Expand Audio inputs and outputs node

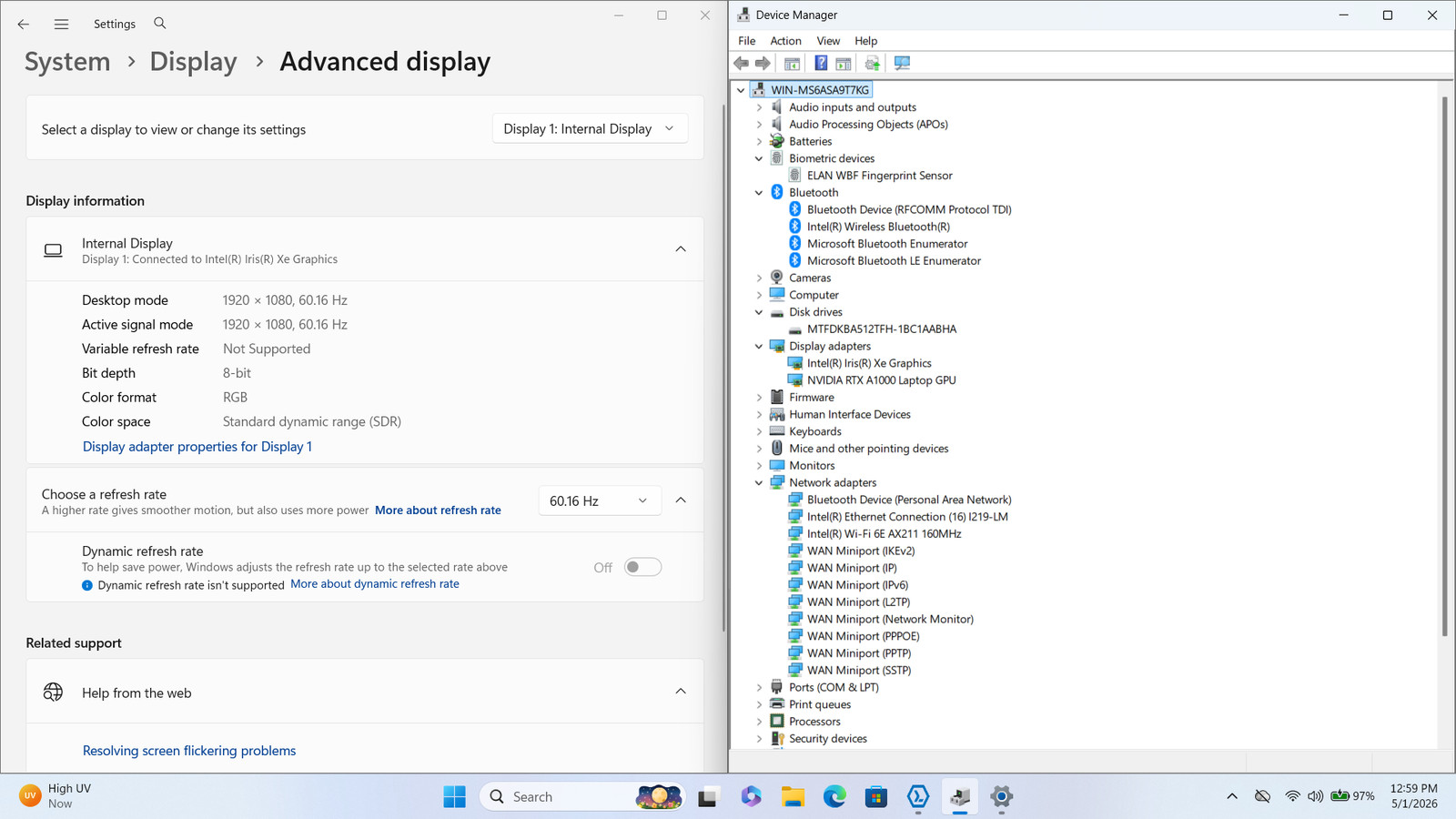pos(759,107)
